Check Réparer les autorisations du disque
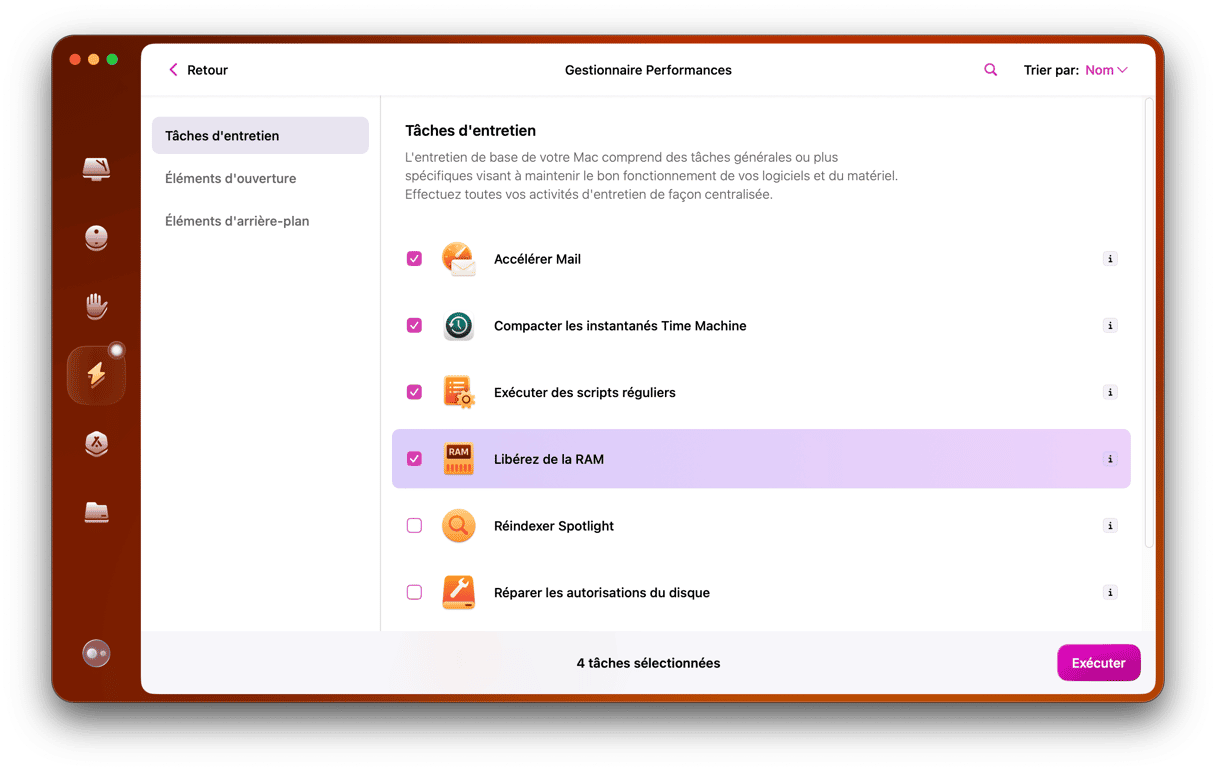This screenshot has height=771, width=1216. (x=414, y=592)
